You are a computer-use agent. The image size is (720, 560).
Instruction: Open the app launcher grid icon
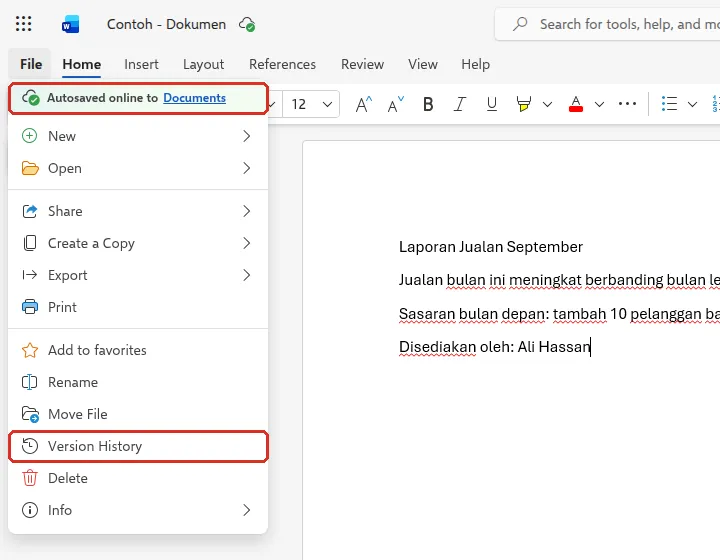tap(23, 24)
